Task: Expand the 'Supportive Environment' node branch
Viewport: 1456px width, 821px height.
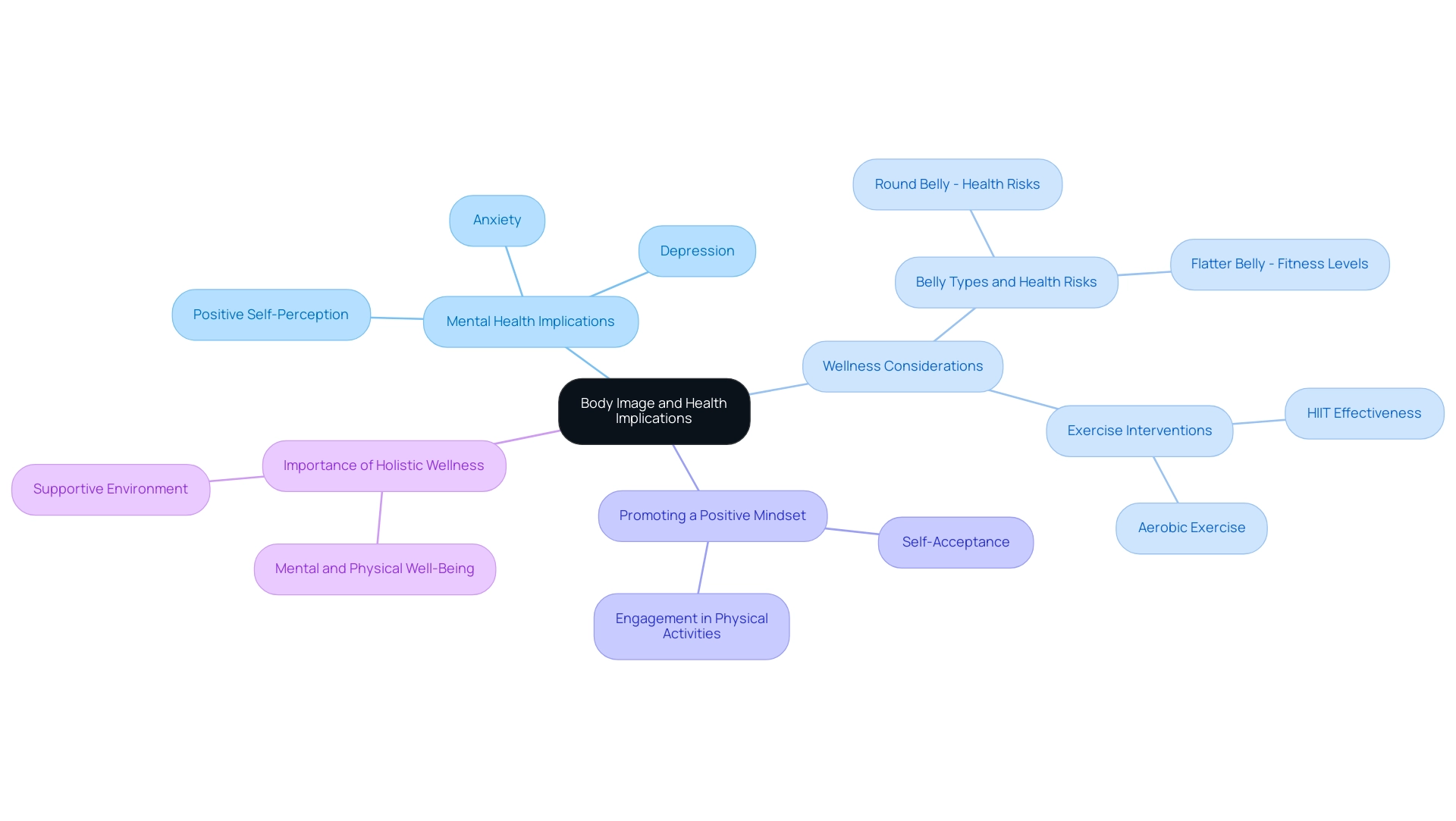Action: (x=111, y=489)
